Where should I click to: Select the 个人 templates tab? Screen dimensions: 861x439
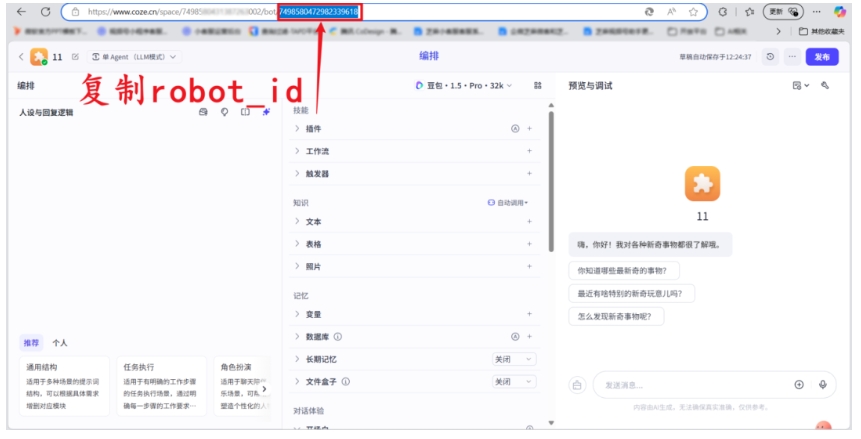(x=60, y=343)
